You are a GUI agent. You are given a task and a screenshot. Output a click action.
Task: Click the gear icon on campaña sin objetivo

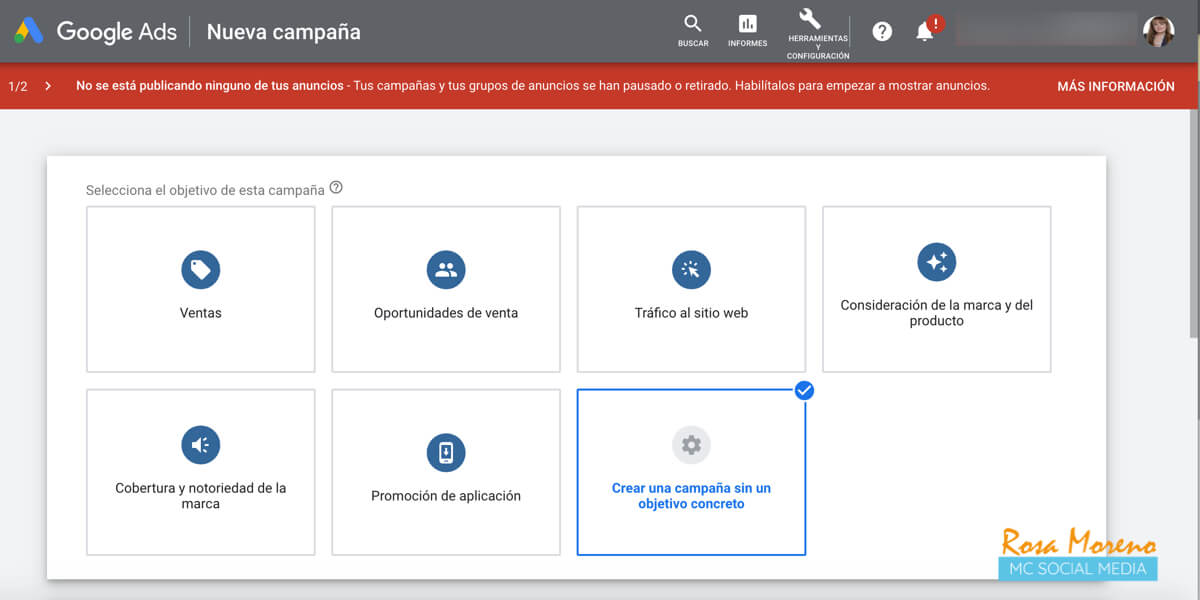[691, 445]
